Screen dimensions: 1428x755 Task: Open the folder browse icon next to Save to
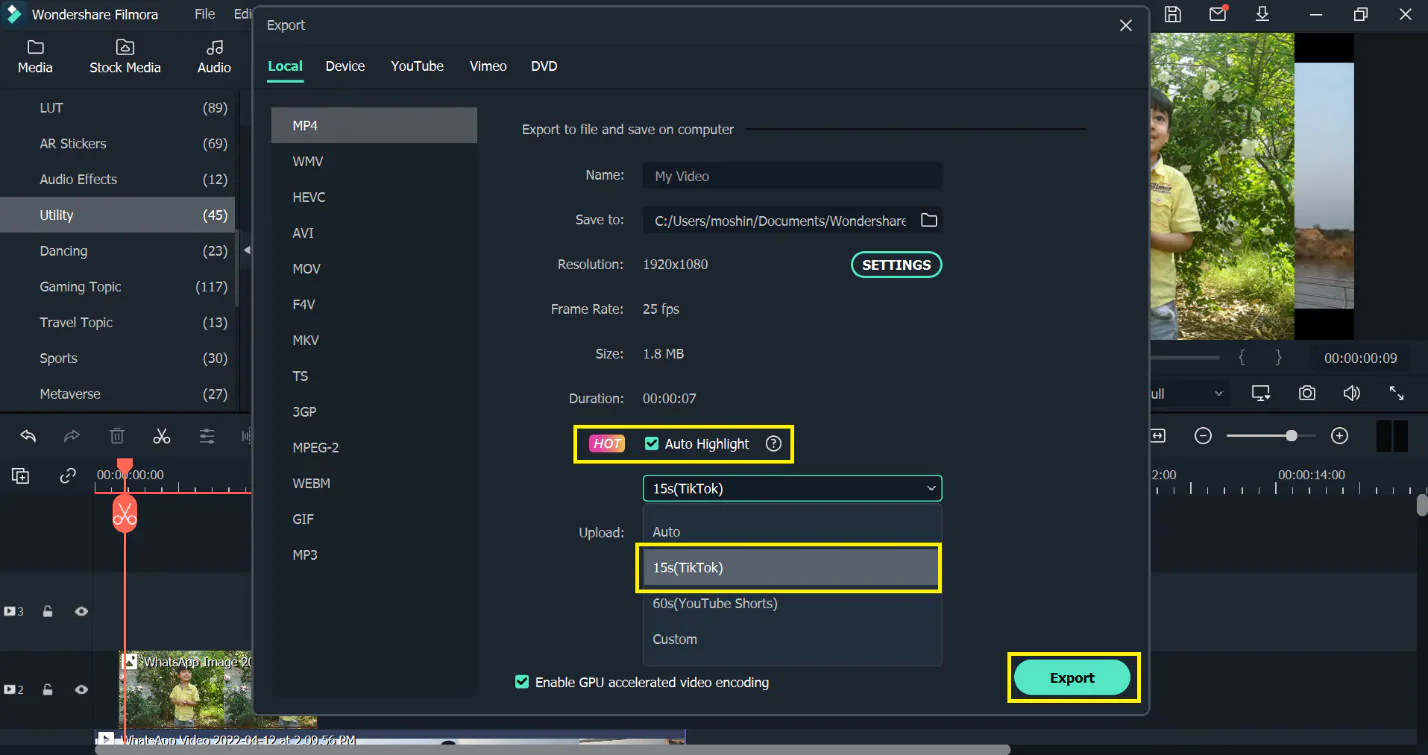(x=928, y=220)
